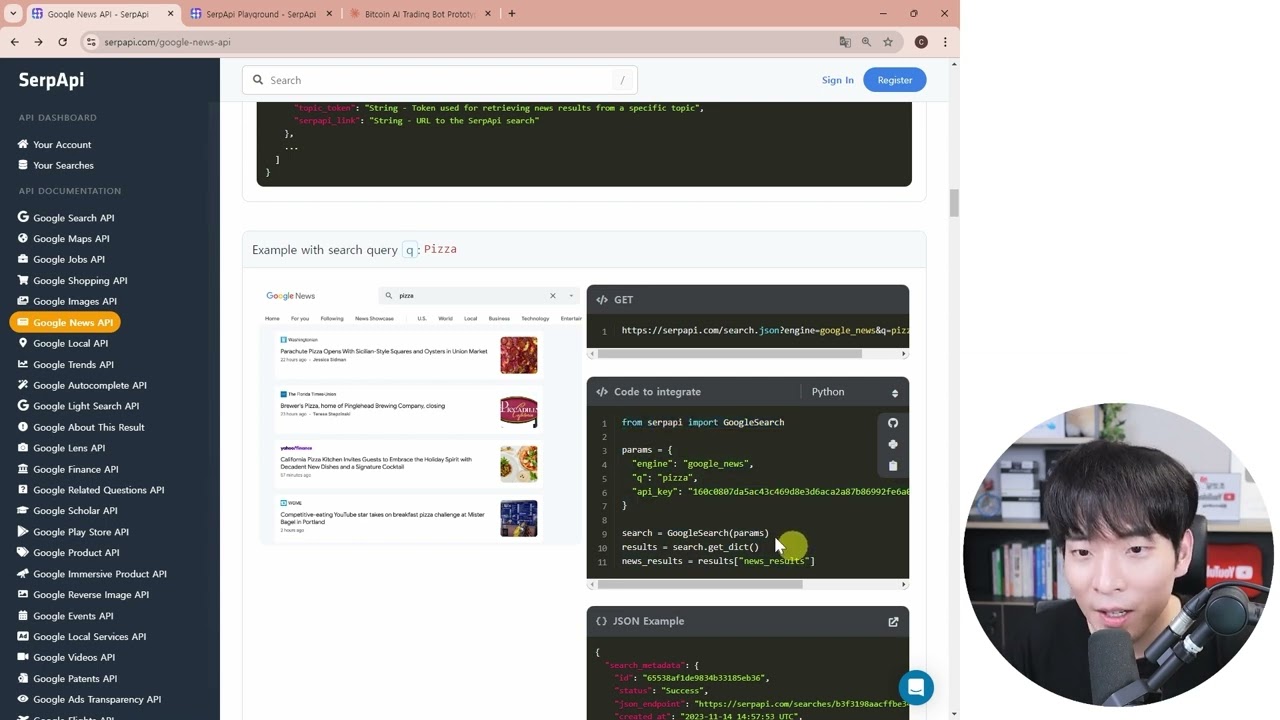Click the SerpApi logo in the sidebar

[51, 80]
